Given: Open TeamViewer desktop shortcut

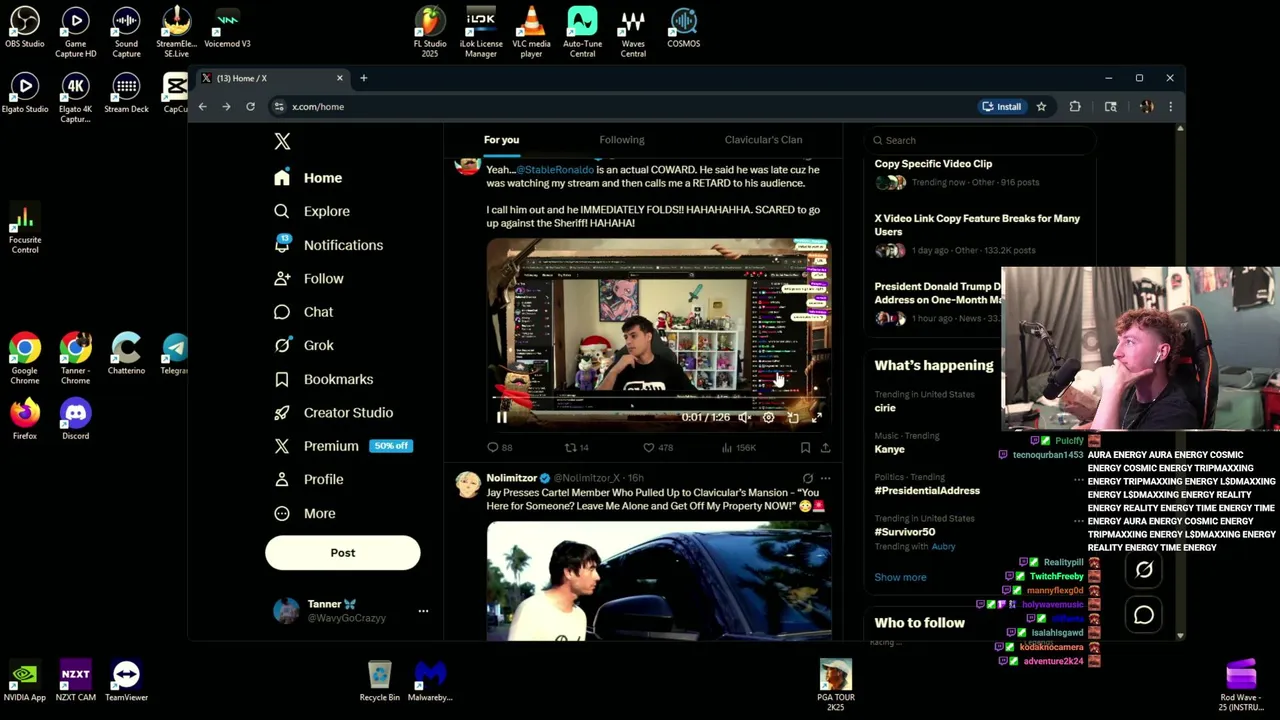Looking at the screenshot, I should click(x=126, y=680).
